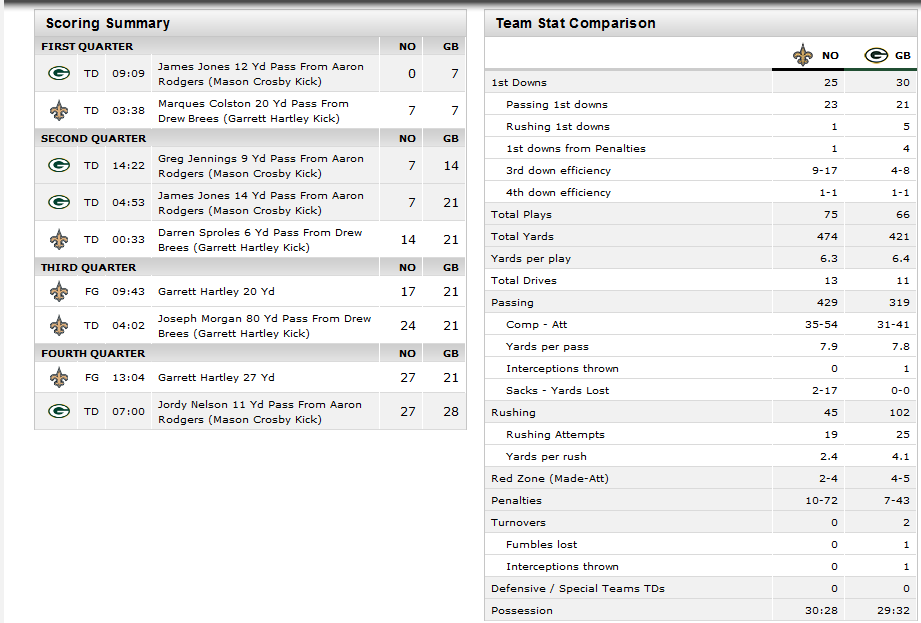The image size is (921, 623).
Task: Click Saints logo beside Joseph Morgan touchdown
Action: (x=59, y=326)
